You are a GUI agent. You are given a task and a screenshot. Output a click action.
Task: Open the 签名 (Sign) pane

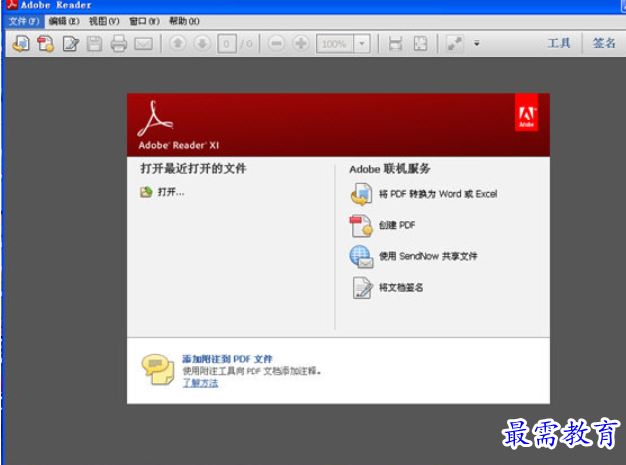point(604,43)
